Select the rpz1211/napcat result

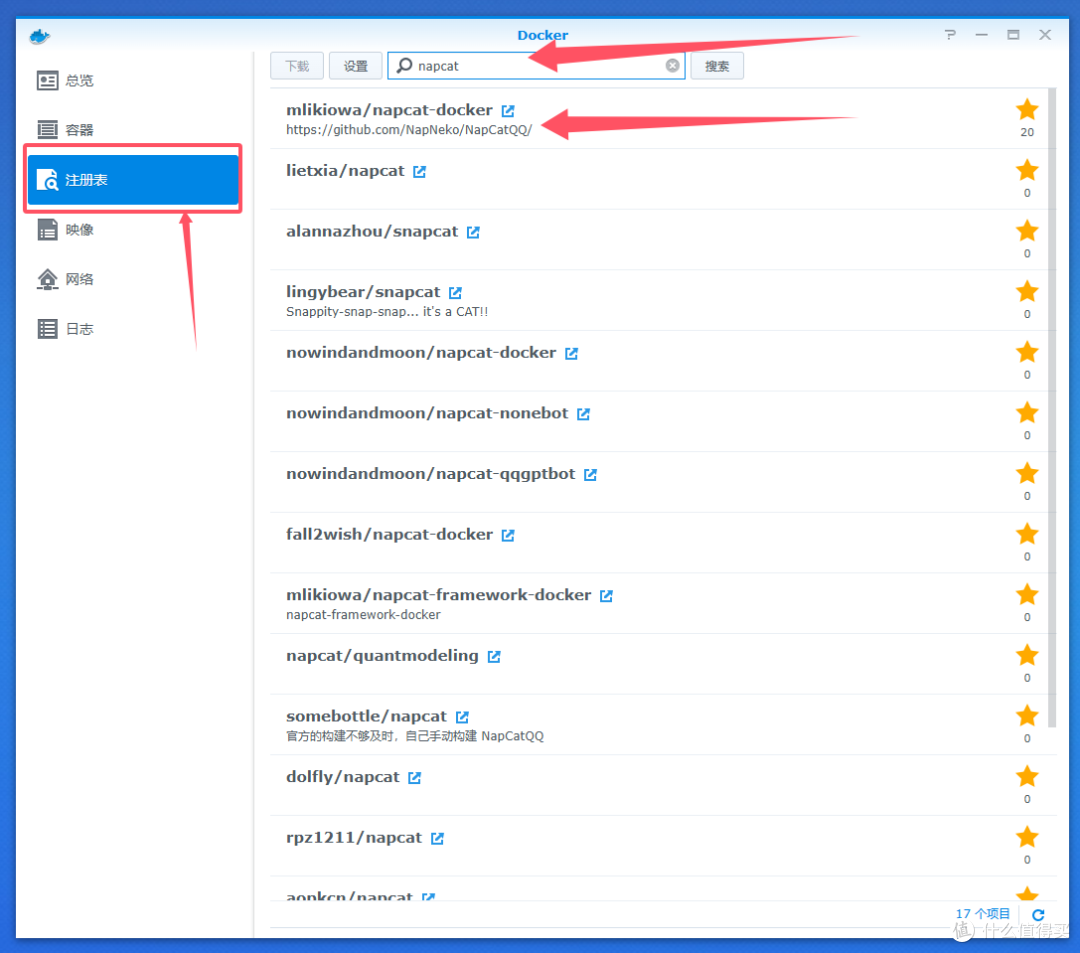(658, 846)
